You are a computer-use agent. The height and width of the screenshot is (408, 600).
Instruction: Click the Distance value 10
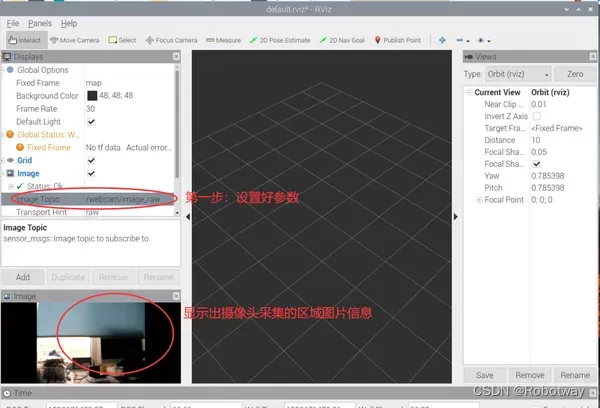536,140
